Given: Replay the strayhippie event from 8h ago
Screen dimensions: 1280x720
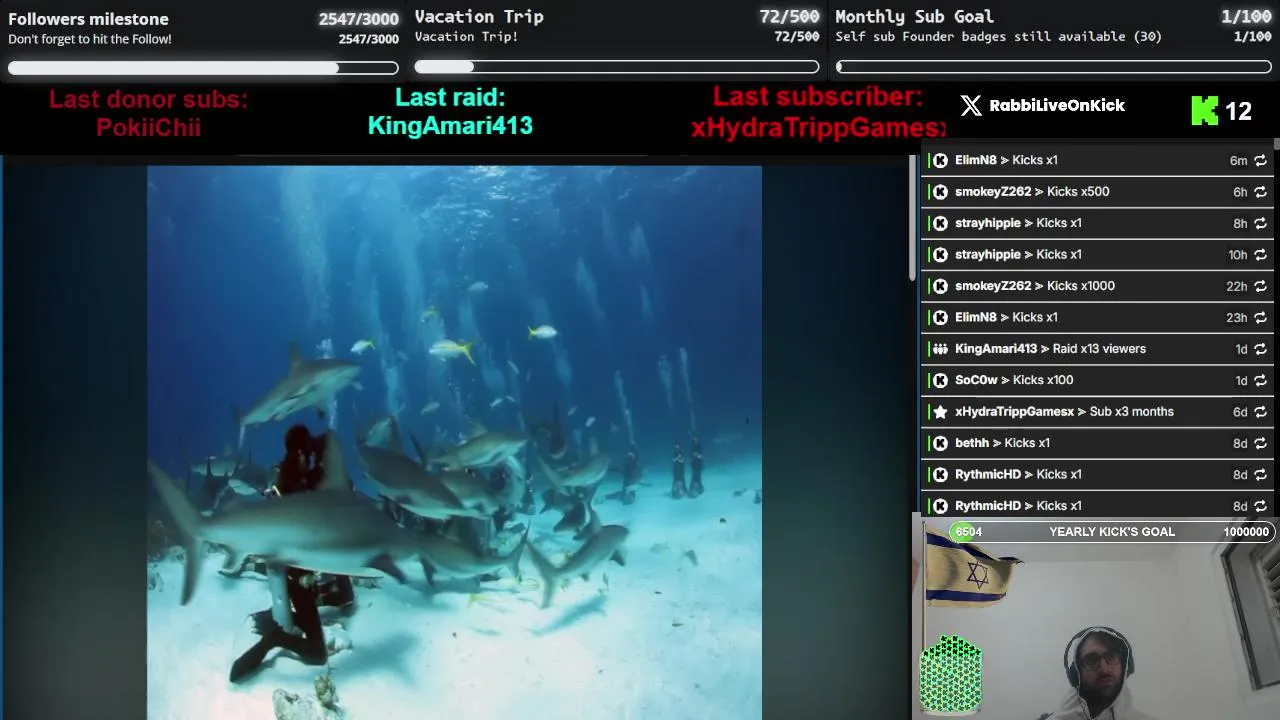Looking at the screenshot, I should point(1260,223).
